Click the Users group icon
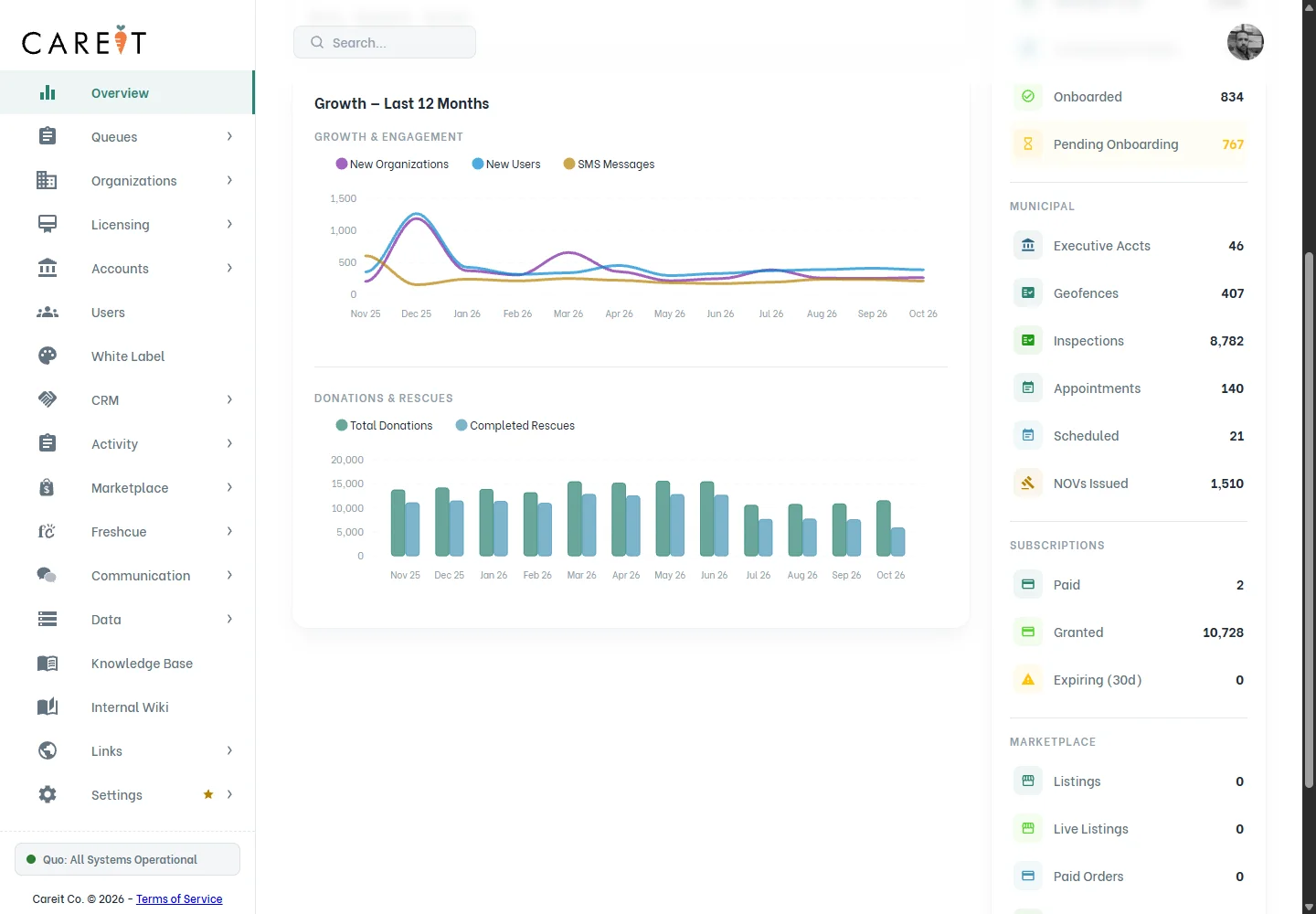 click(x=48, y=313)
